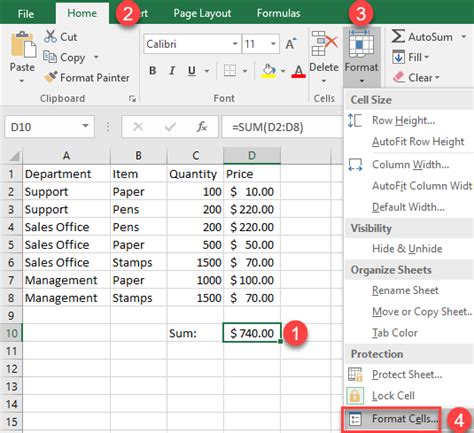Click the Clear eraser icon
This screenshot has height=433, width=474.
coord(399,77)
